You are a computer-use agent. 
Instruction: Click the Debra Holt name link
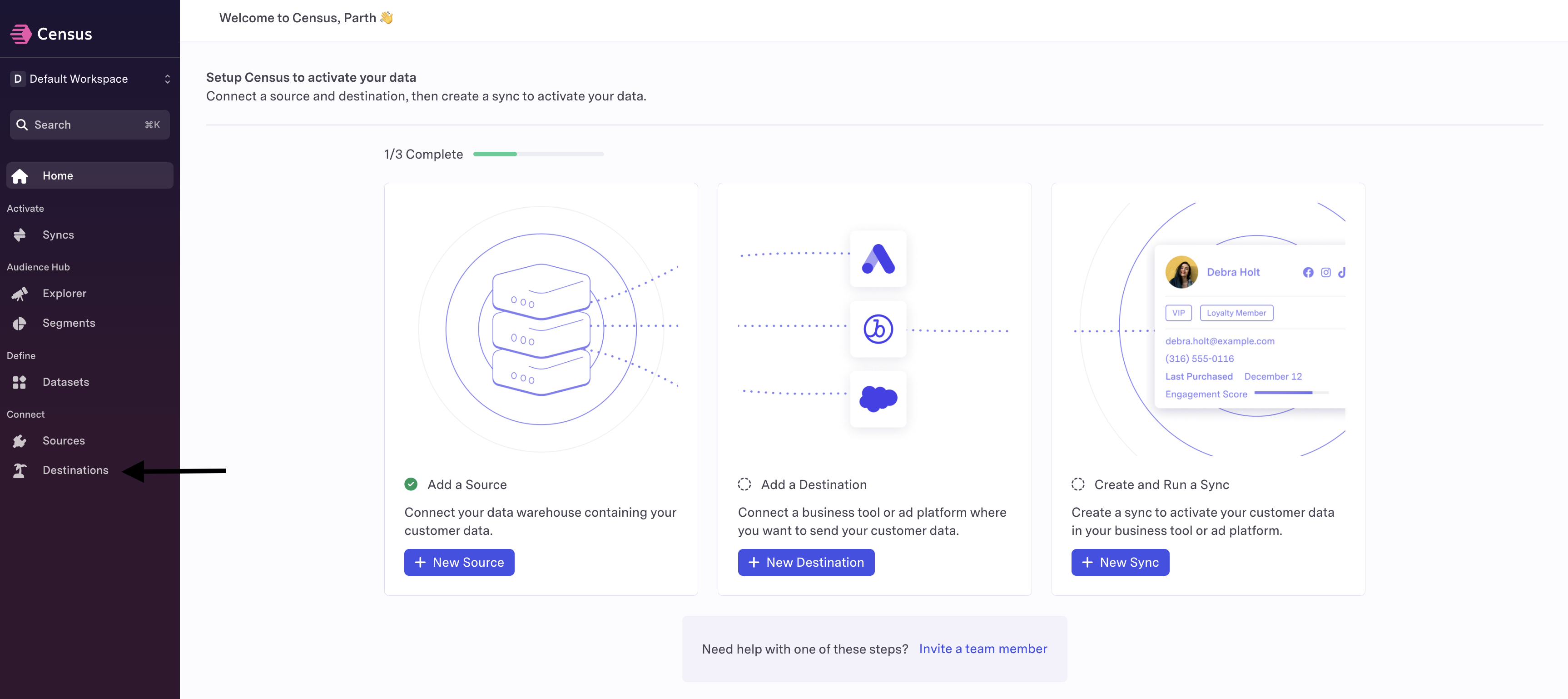click(x=1233, y=273)
